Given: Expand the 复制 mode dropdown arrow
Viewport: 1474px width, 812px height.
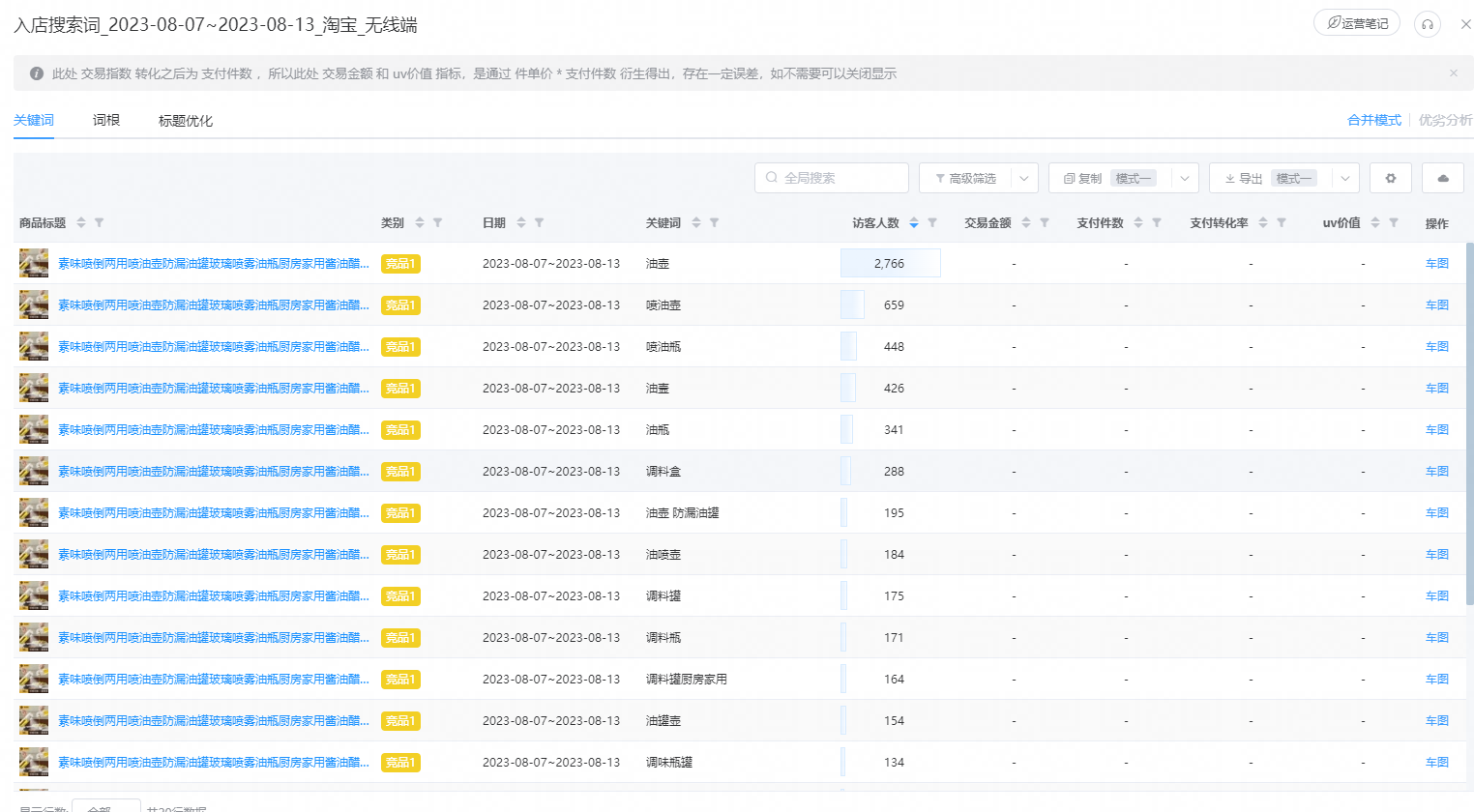Looking at the screenshot, I should tap(1185, 178).
